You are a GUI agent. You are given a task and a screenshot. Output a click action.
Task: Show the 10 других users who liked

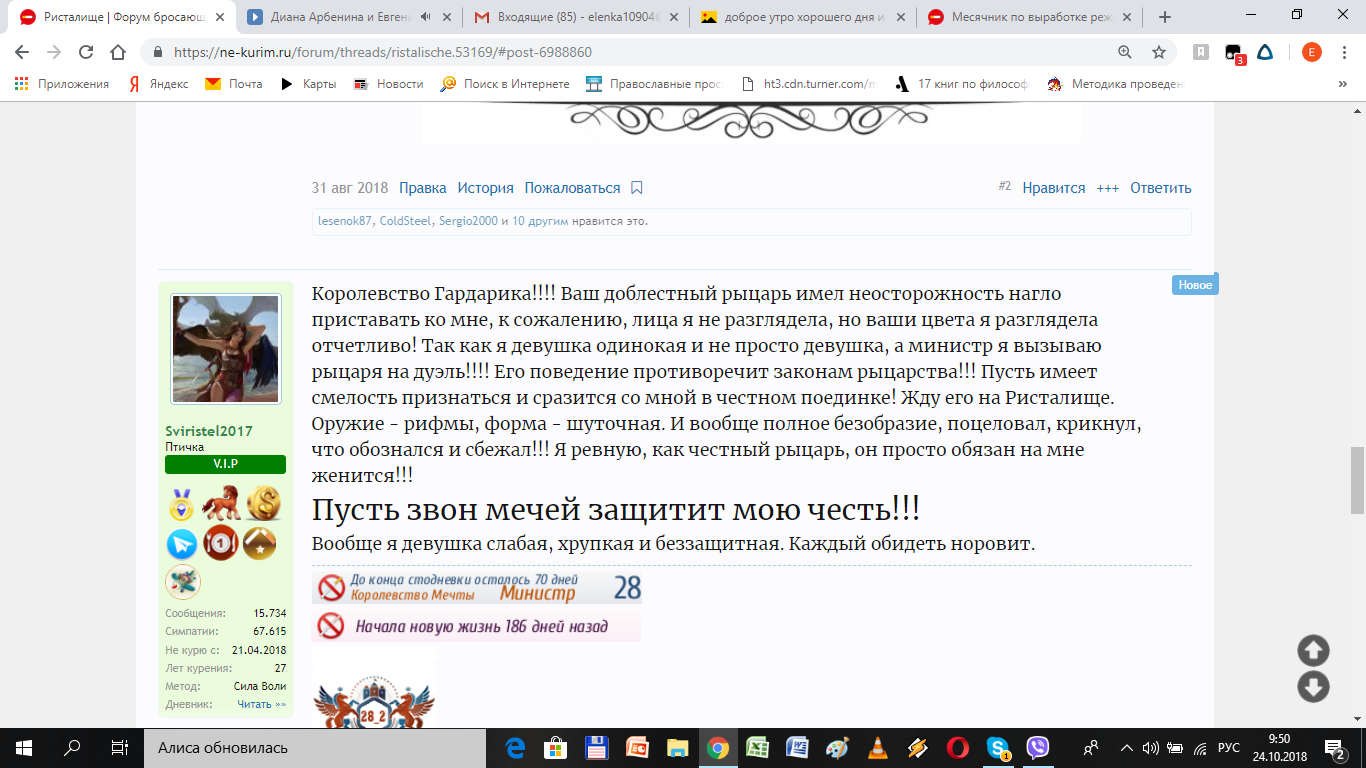point(541,221)
